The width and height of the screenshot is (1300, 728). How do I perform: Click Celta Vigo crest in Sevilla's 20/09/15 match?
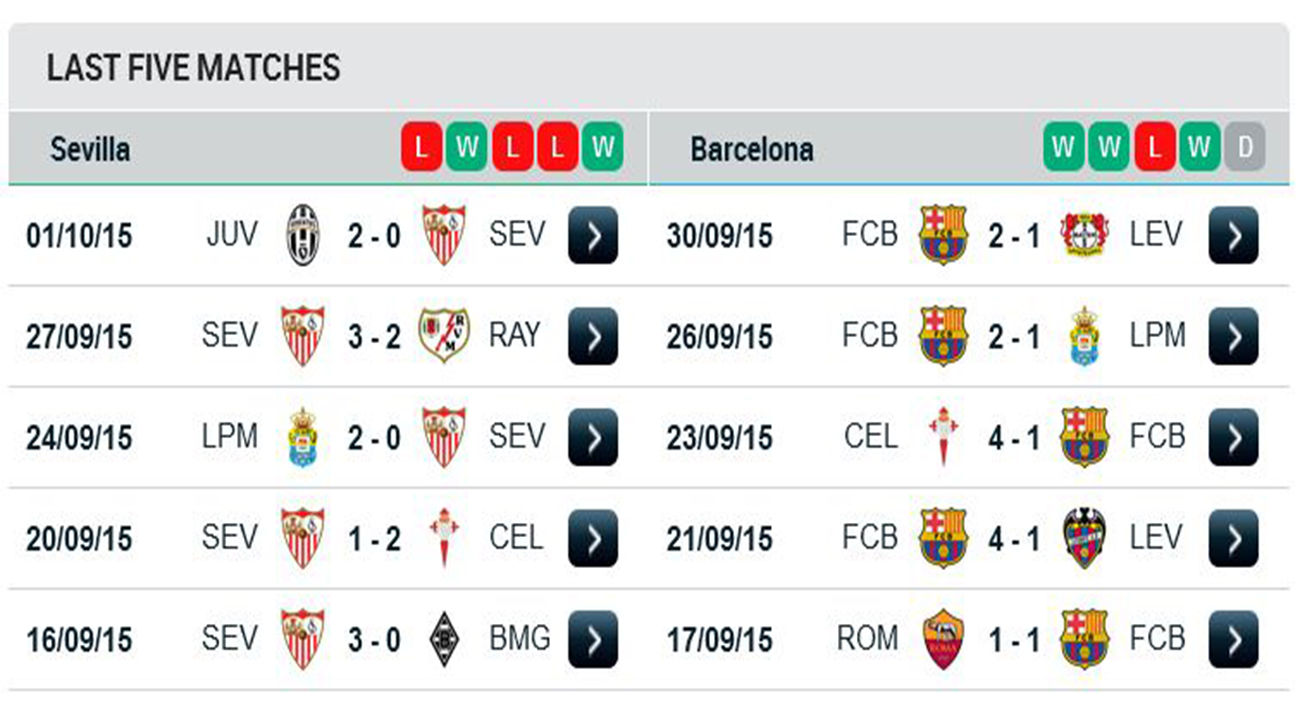coord(443,538)
